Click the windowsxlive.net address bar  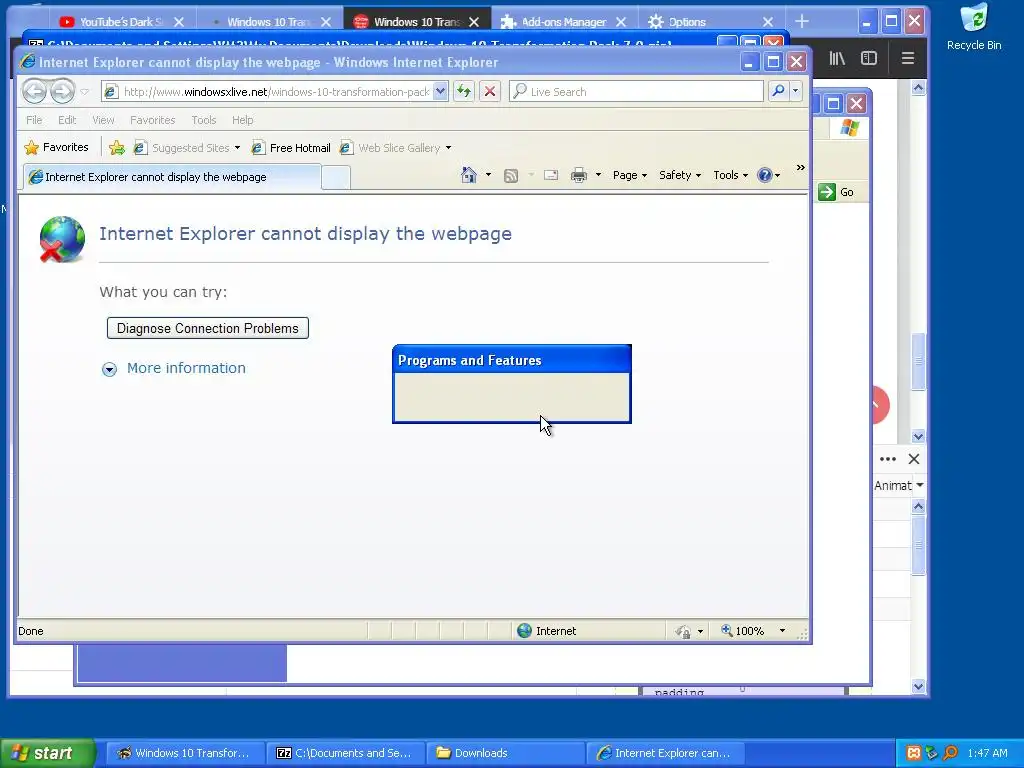click(275, 91)
